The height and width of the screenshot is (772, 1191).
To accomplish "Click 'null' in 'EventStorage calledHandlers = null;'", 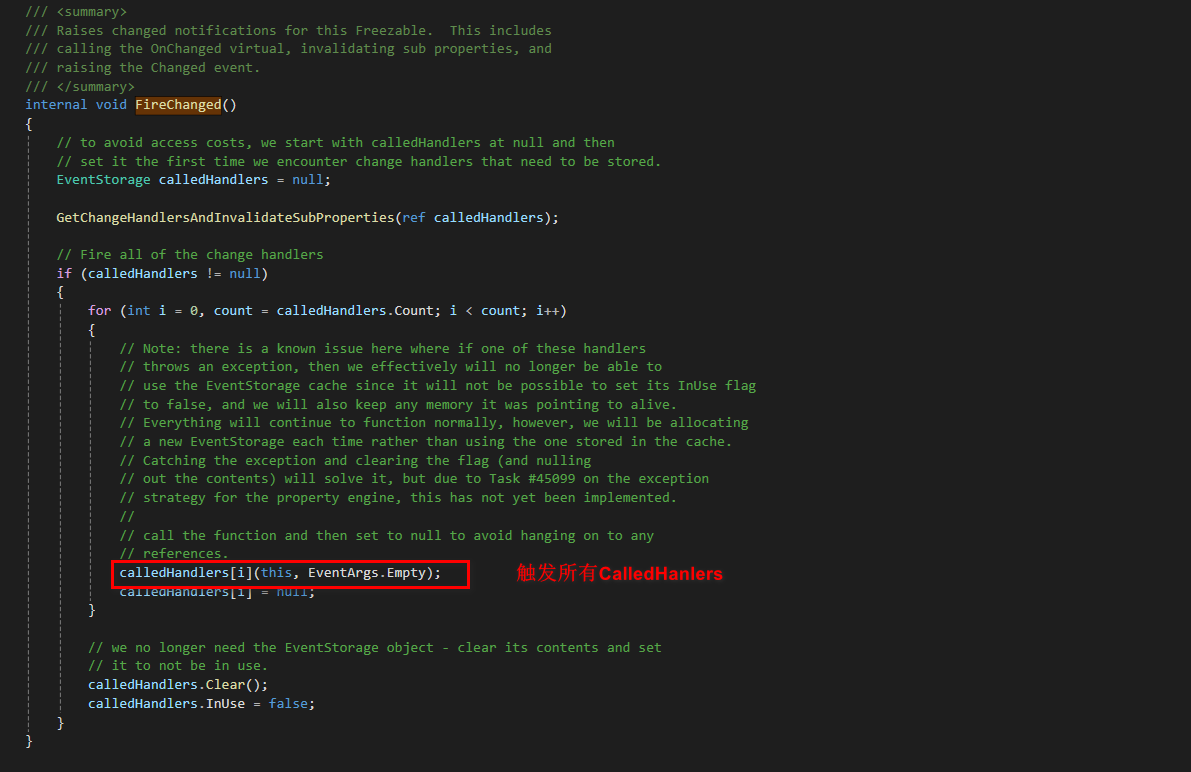I will point(308,180).
